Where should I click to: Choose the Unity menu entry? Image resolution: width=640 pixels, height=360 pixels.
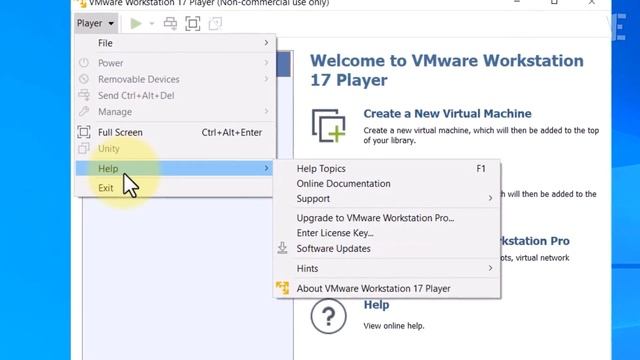tap(174, 149)
